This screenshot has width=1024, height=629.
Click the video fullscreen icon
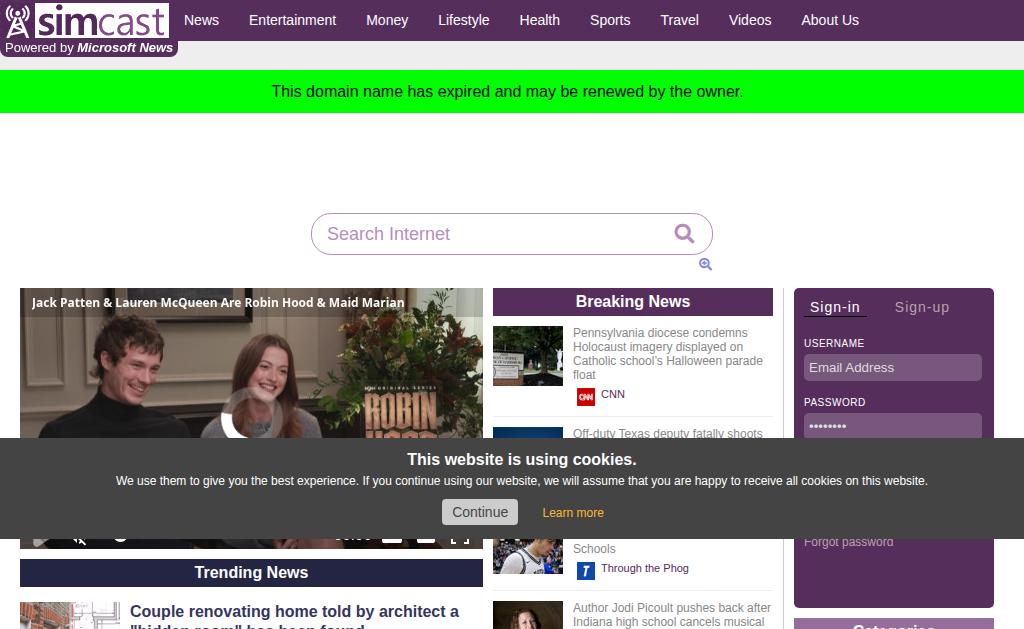coord(459,540)
